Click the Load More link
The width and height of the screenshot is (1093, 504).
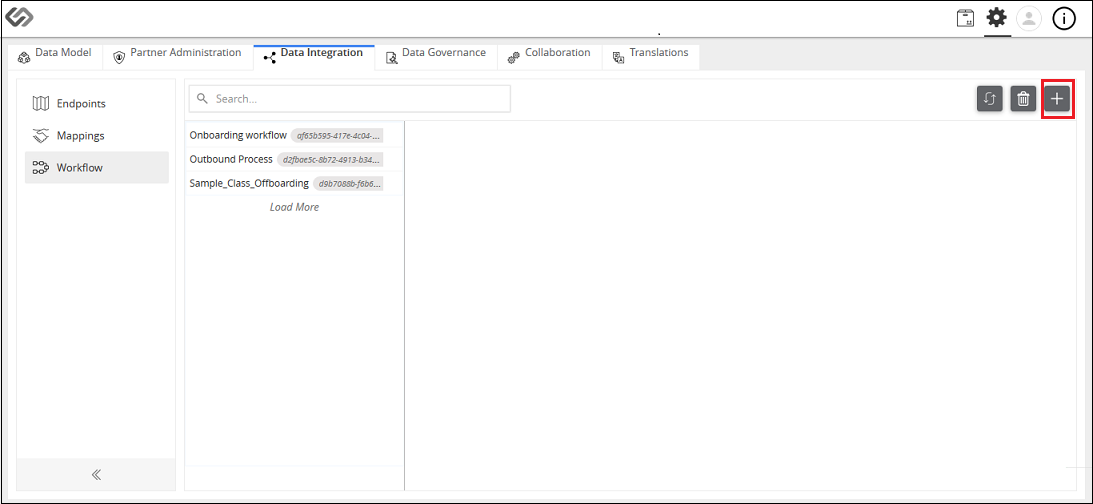(x=294, y=207)
